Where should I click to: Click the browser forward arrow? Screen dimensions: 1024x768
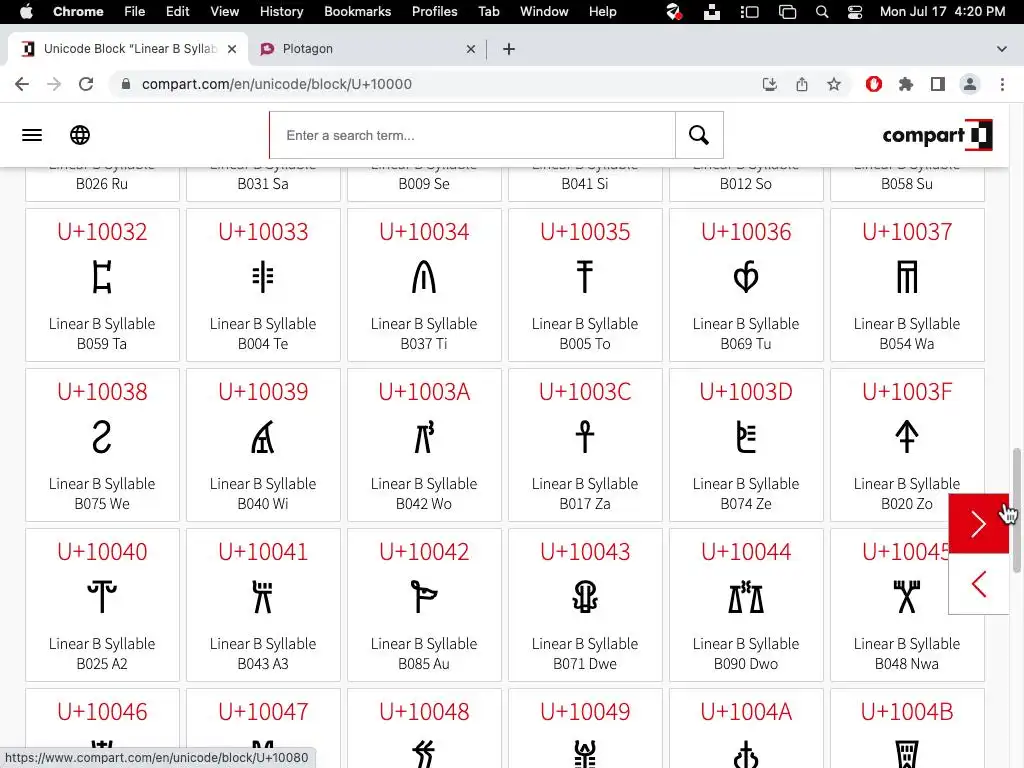point(54,84)
